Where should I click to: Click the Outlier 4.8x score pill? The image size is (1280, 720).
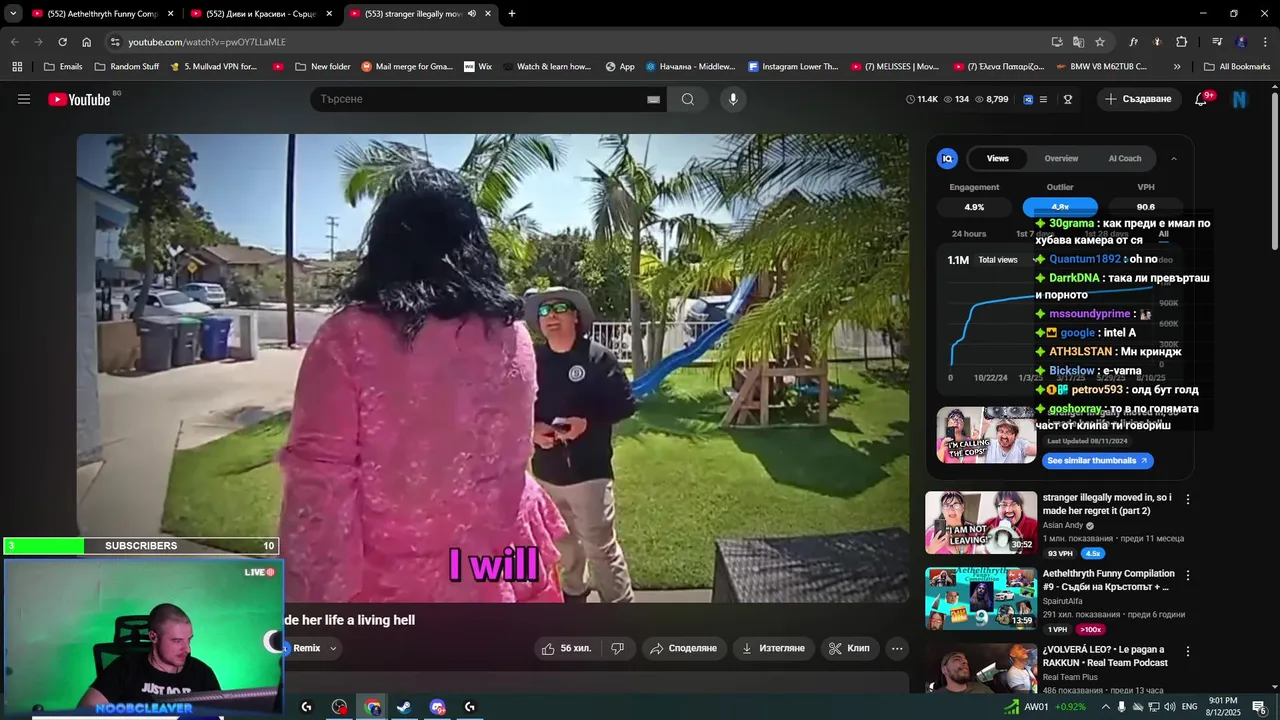1060,207
